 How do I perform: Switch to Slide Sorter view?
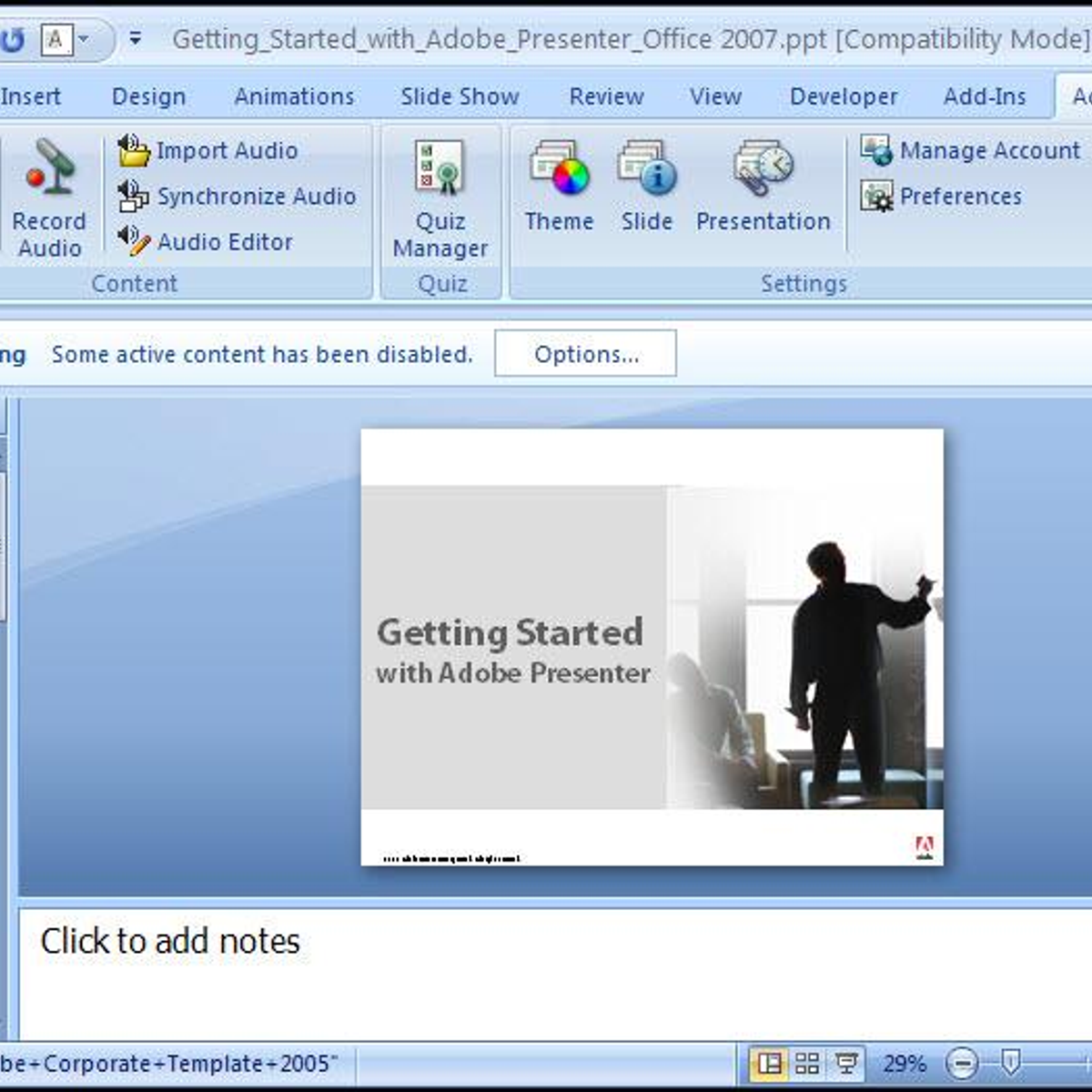click(x=807, y=1063)
